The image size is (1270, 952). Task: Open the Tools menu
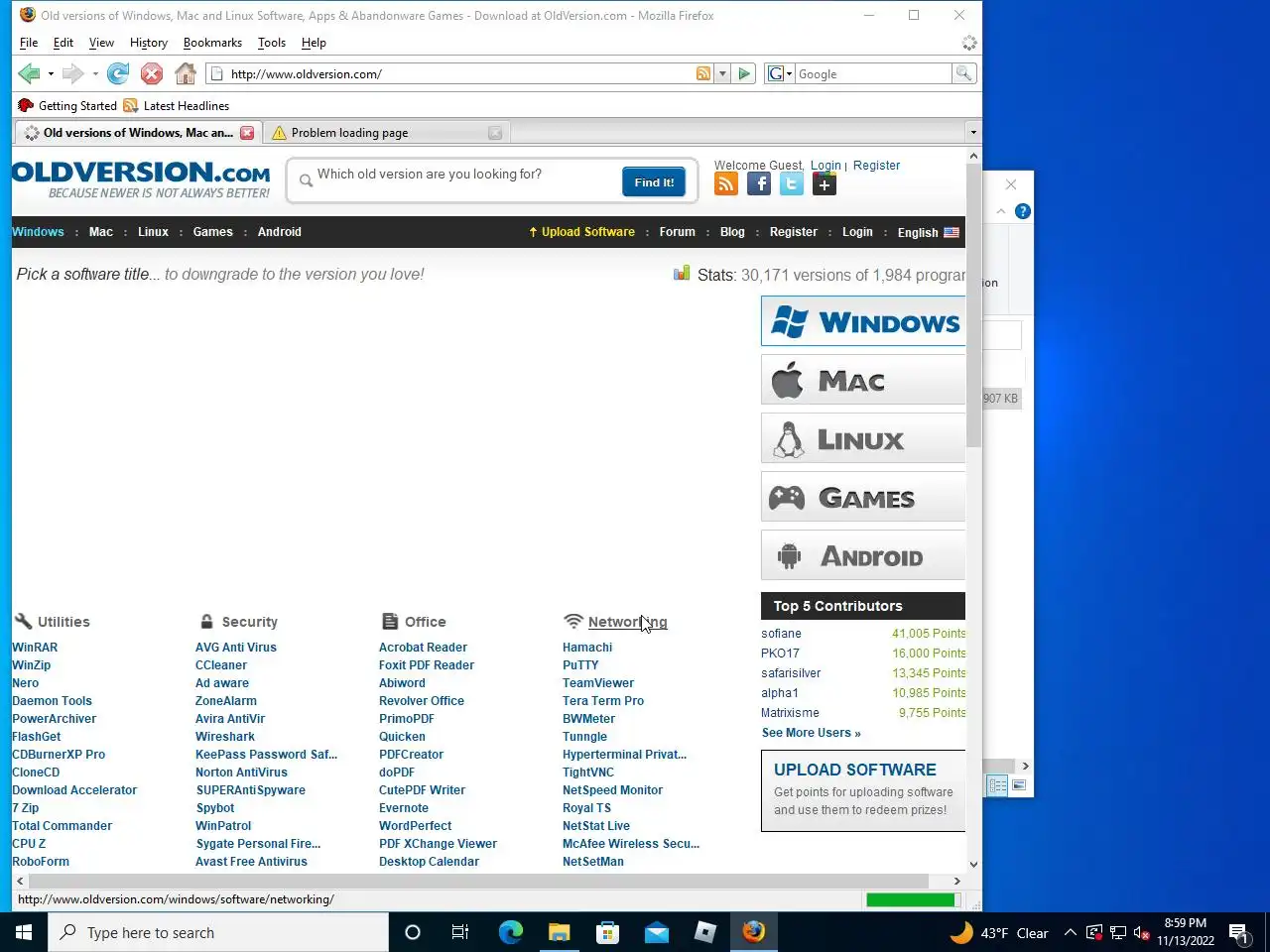click(x=272, y=43)
